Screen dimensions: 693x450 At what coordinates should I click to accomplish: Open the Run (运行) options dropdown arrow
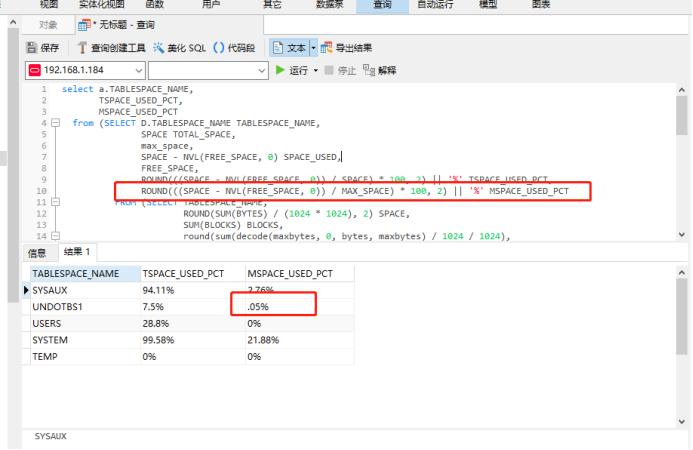pos(316,70)
